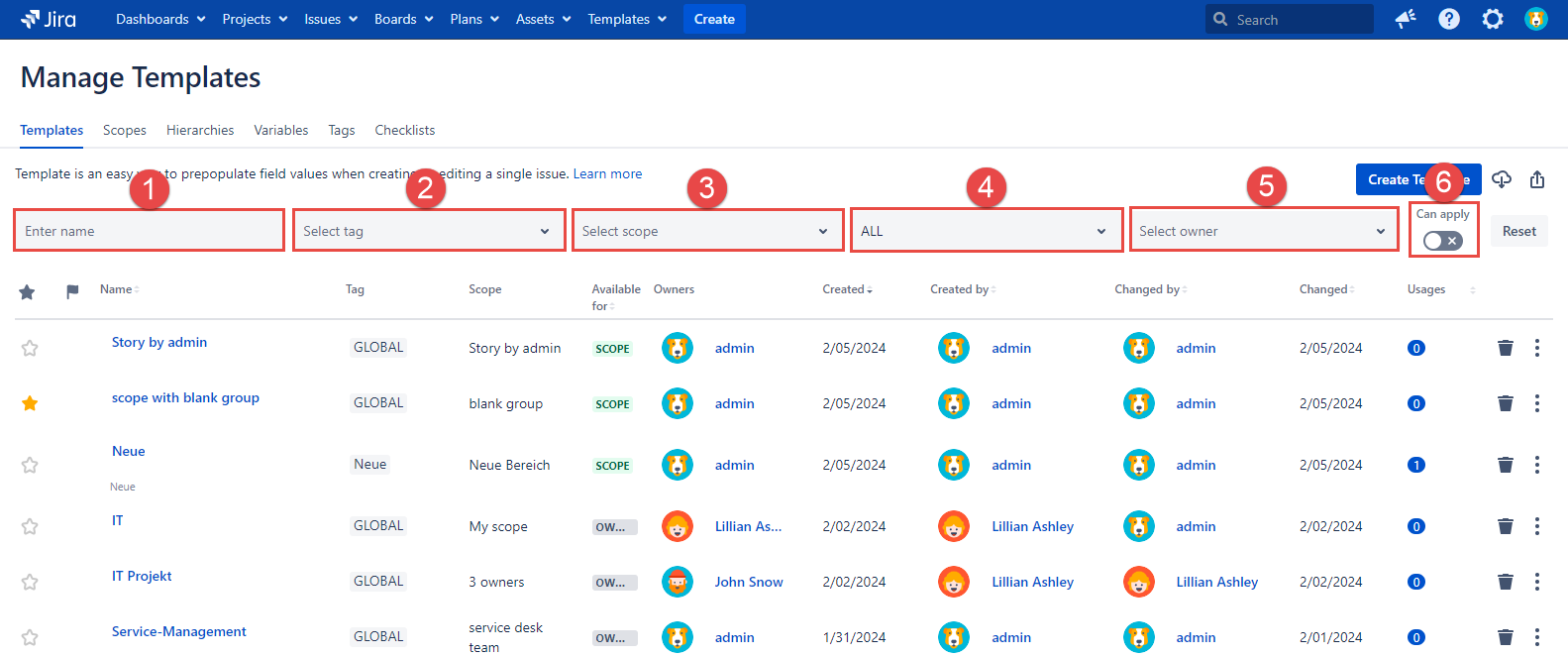Screen dimensions: 1568x657
Task: Open the Help question mark icon
Action: pos(1448,19)
